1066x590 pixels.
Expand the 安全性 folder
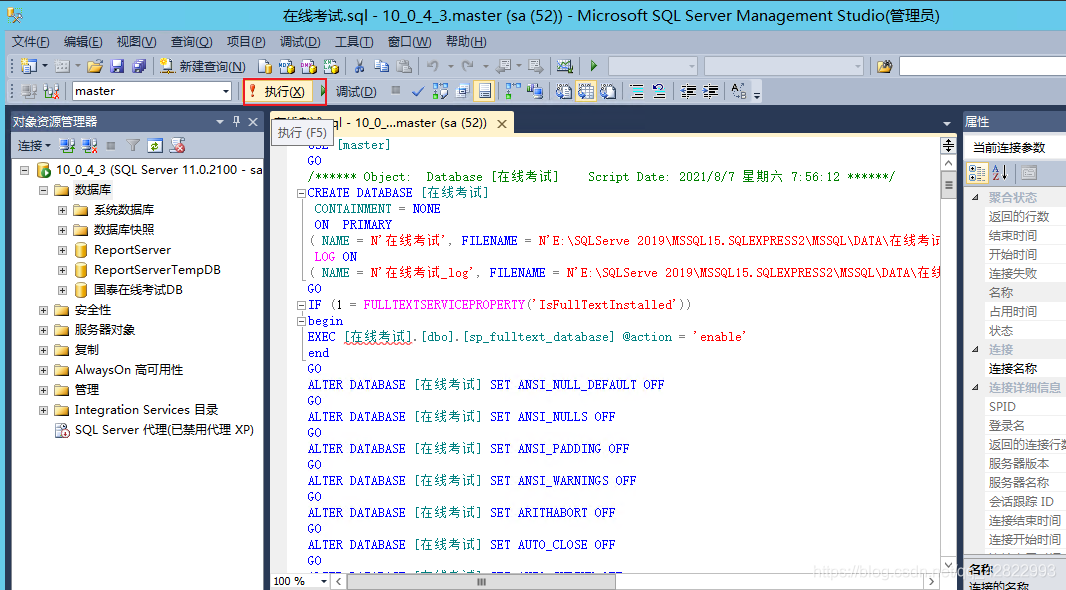44,310
